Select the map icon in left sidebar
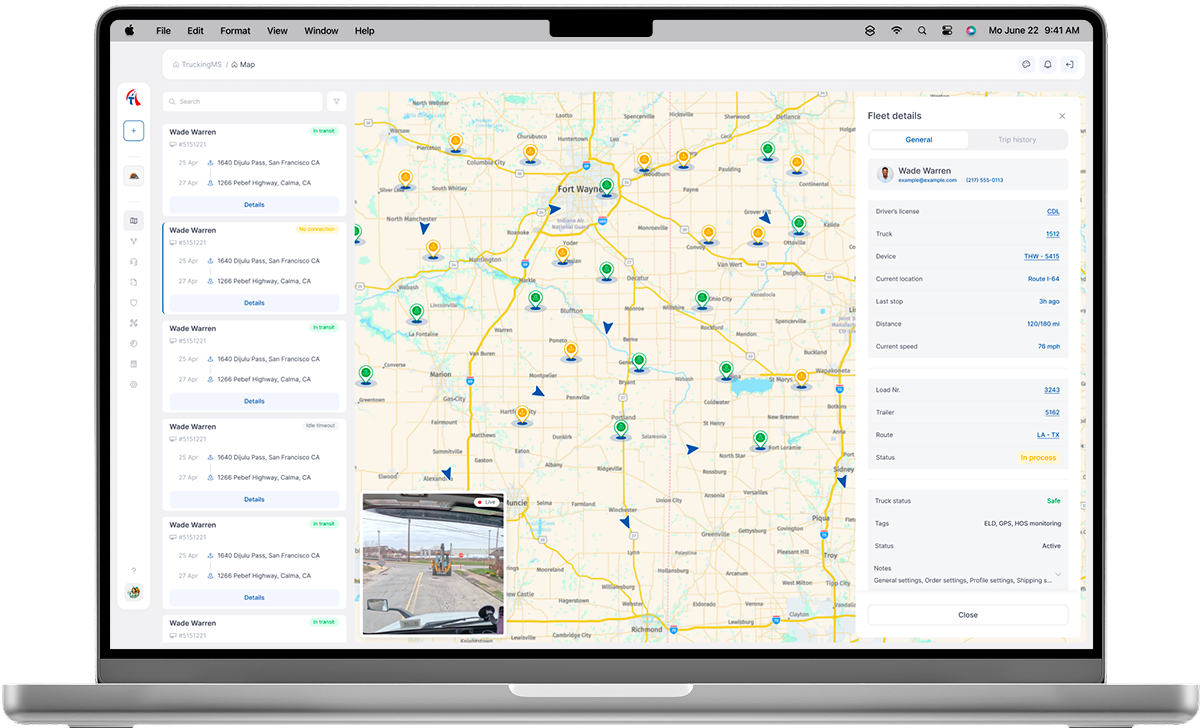The image size is (1200, 728). 133,221
